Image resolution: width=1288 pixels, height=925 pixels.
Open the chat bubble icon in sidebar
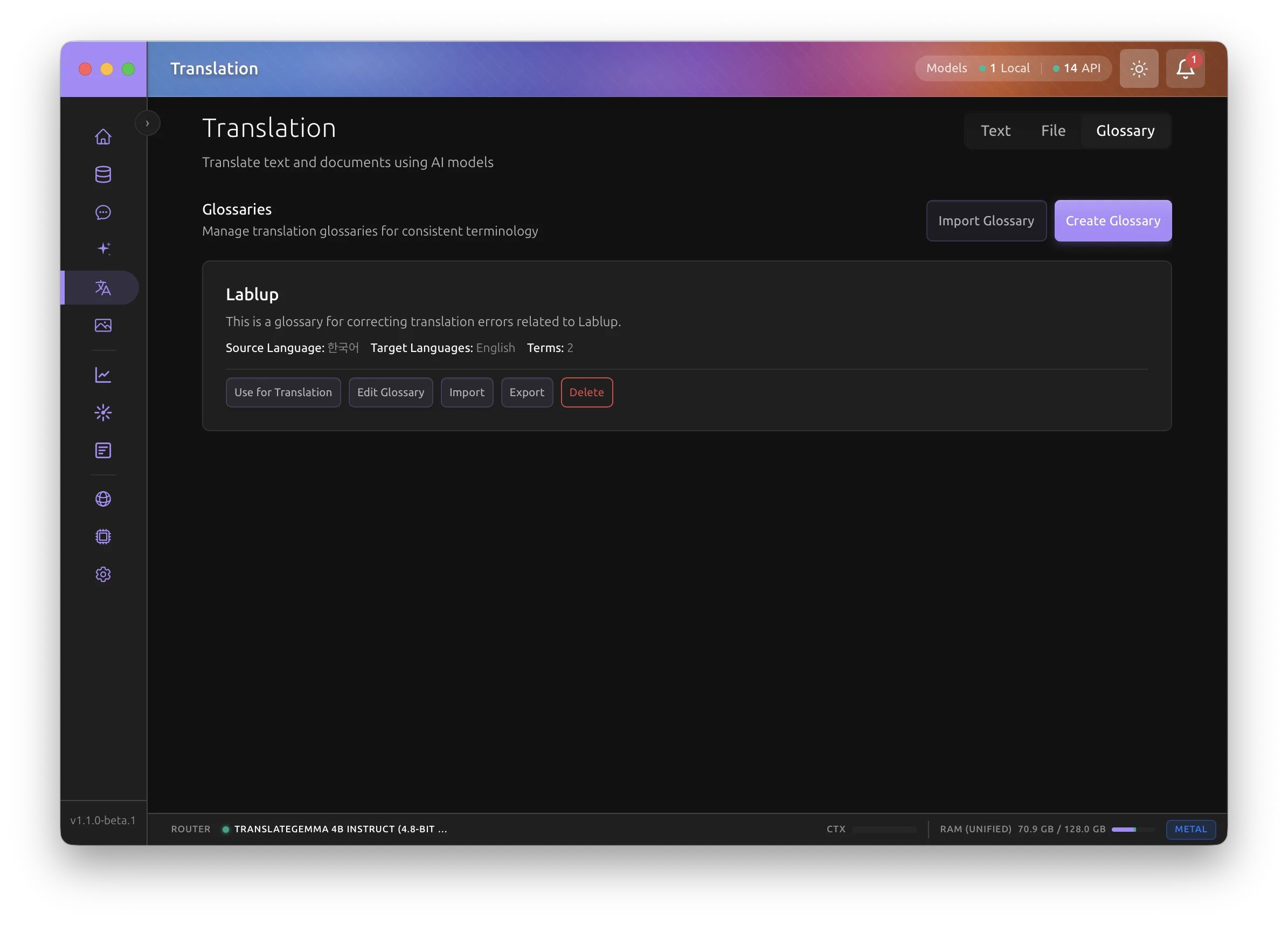pos(103,212)
